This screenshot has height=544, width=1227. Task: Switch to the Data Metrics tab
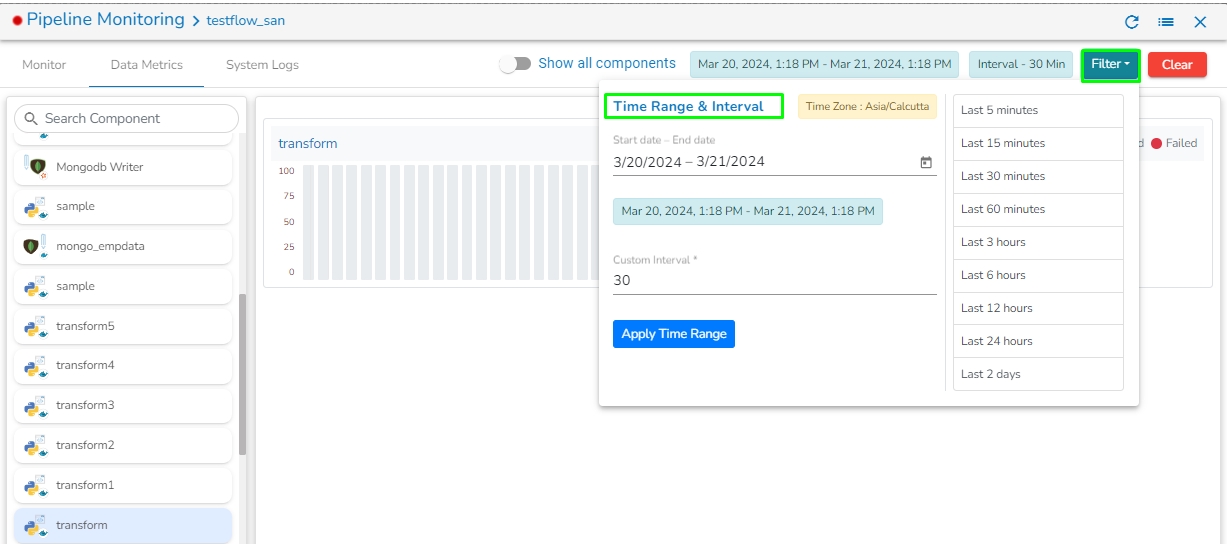click(x=147, y=64)
